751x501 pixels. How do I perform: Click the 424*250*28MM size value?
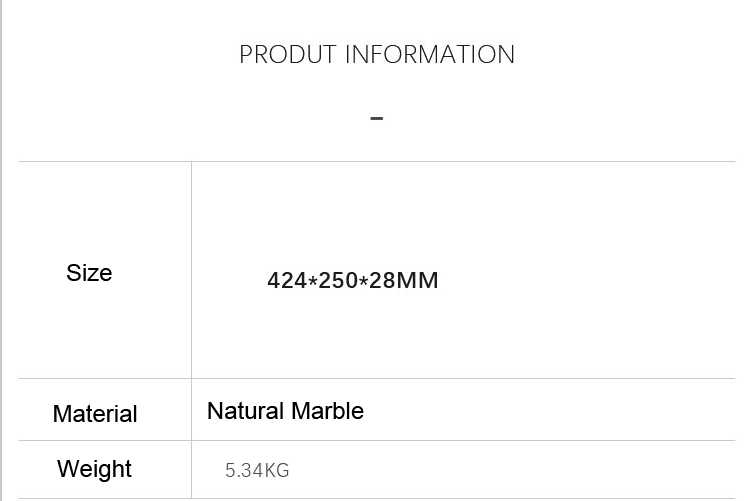click(x=353, y=280)
